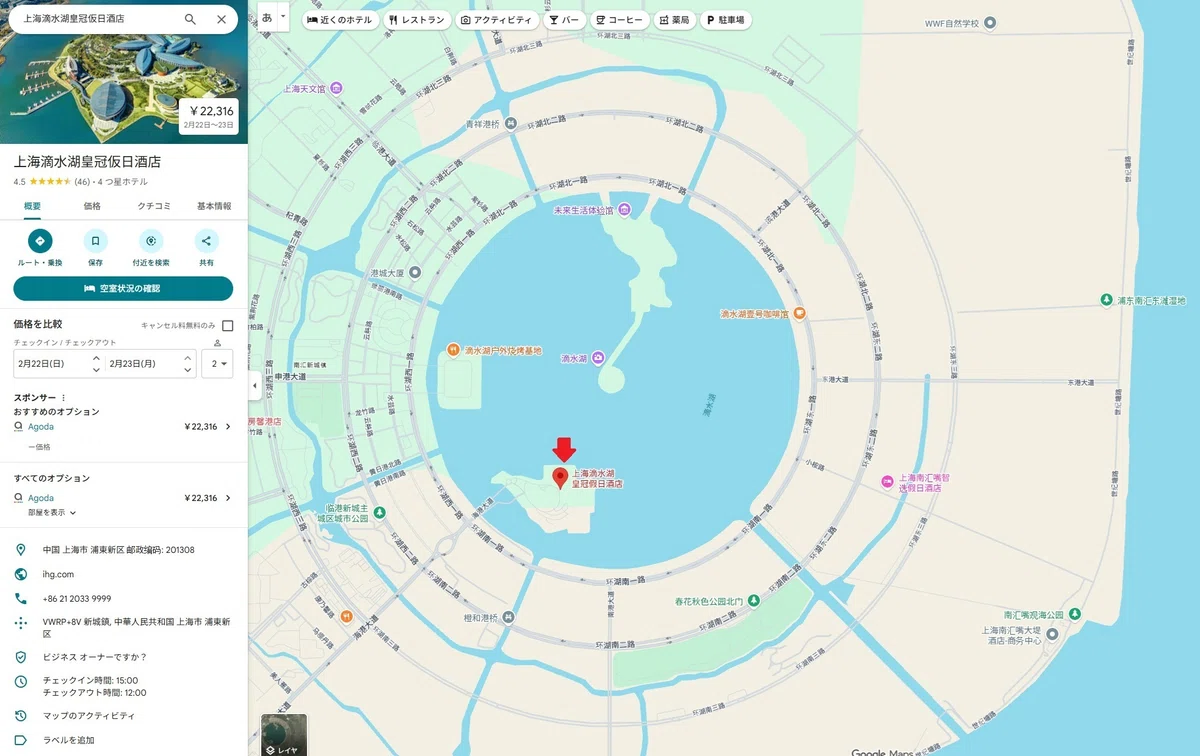
Task: Share the place with the 共有 icon
Action: (206, 241)
